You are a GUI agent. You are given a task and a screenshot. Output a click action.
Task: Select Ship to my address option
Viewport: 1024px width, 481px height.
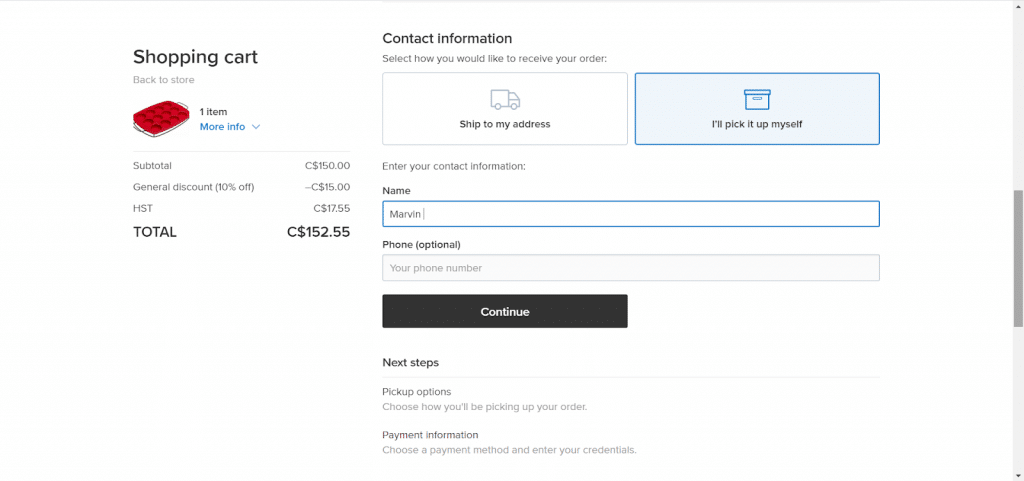pyautogui.click(x=505, y=108)
